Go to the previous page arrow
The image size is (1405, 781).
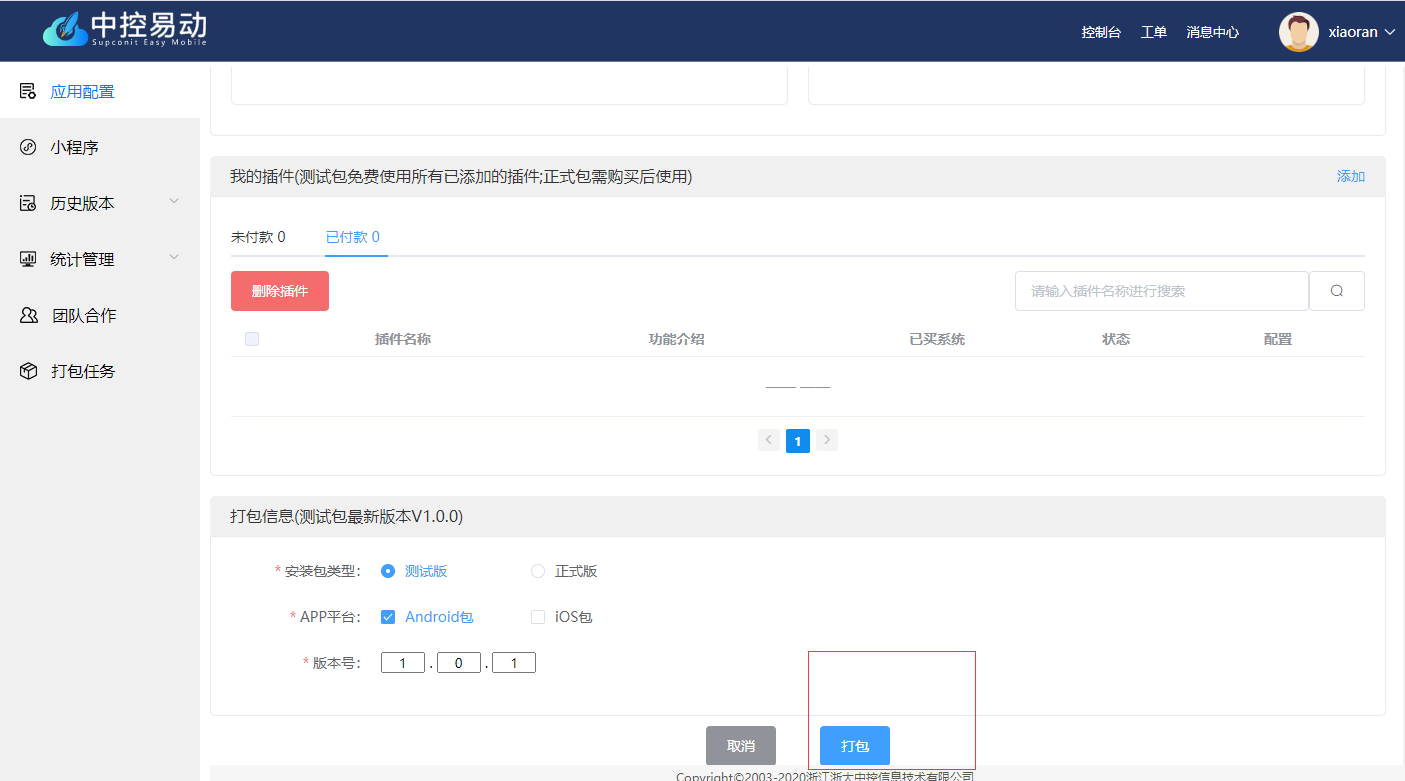pyautogui.click(x=769, y=440)
